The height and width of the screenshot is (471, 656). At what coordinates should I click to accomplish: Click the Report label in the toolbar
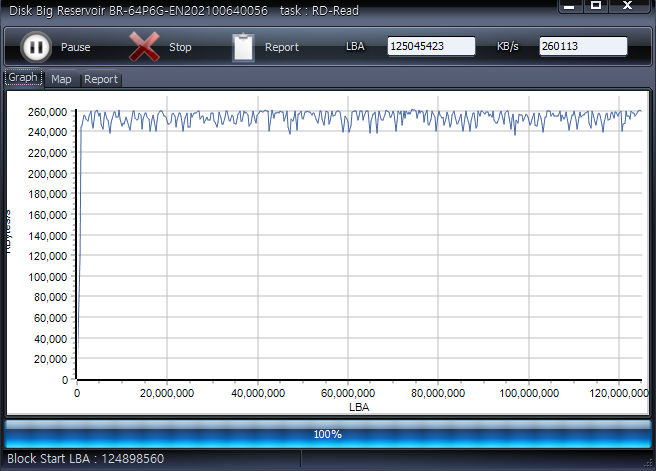[x=282, y=47]
